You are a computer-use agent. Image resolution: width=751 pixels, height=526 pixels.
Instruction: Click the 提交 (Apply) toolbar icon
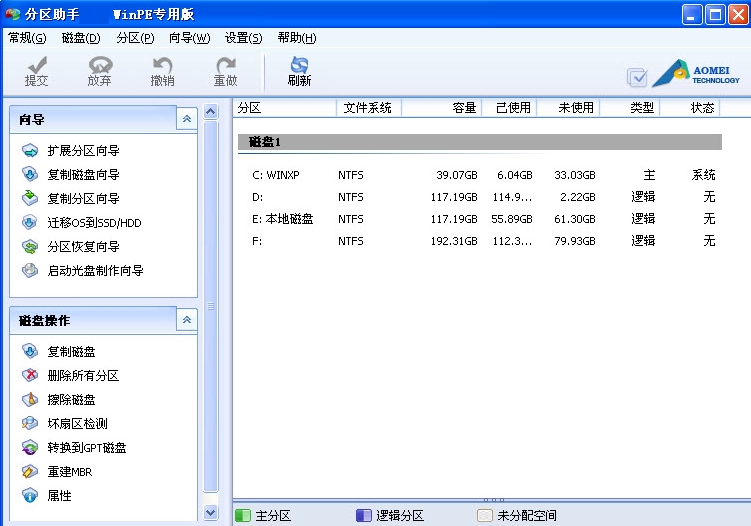point(36,71)
